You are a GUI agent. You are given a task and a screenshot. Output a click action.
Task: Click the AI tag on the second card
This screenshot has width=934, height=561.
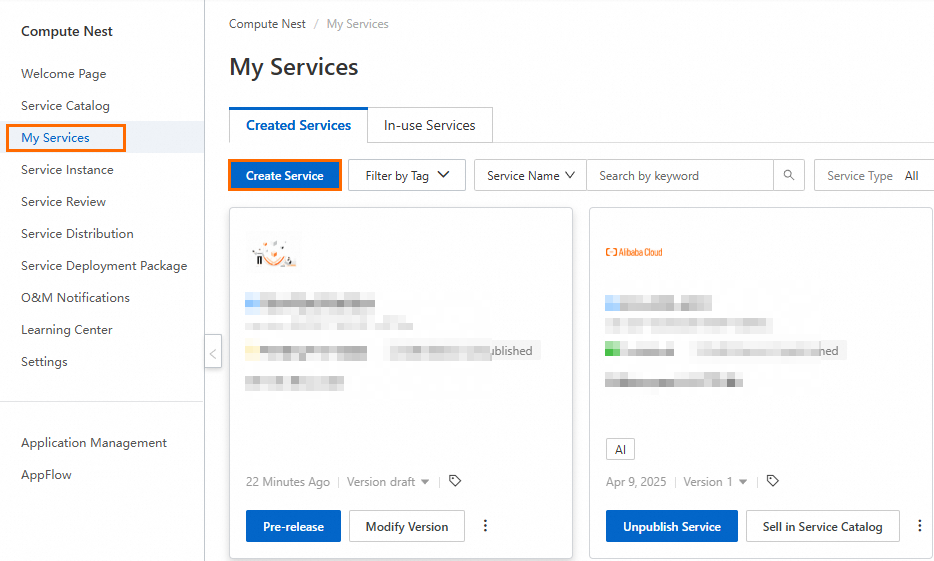[621, 449]
